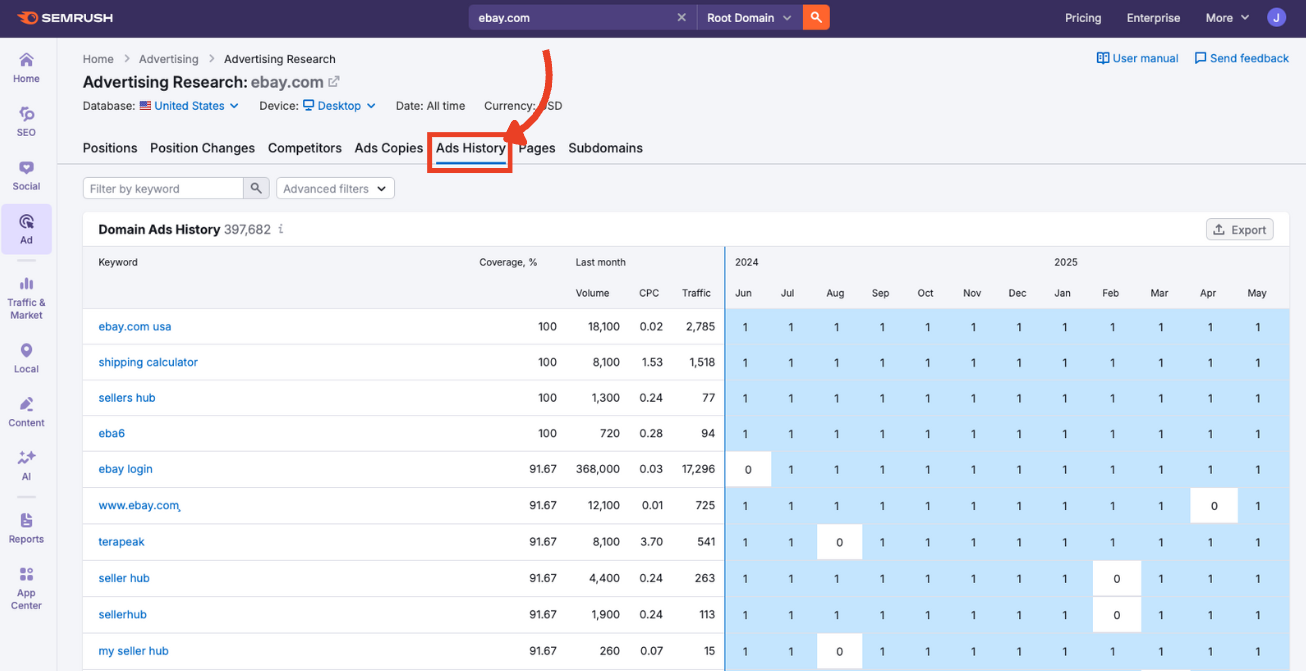Open the Social section from the sidebar

point(26,172)
